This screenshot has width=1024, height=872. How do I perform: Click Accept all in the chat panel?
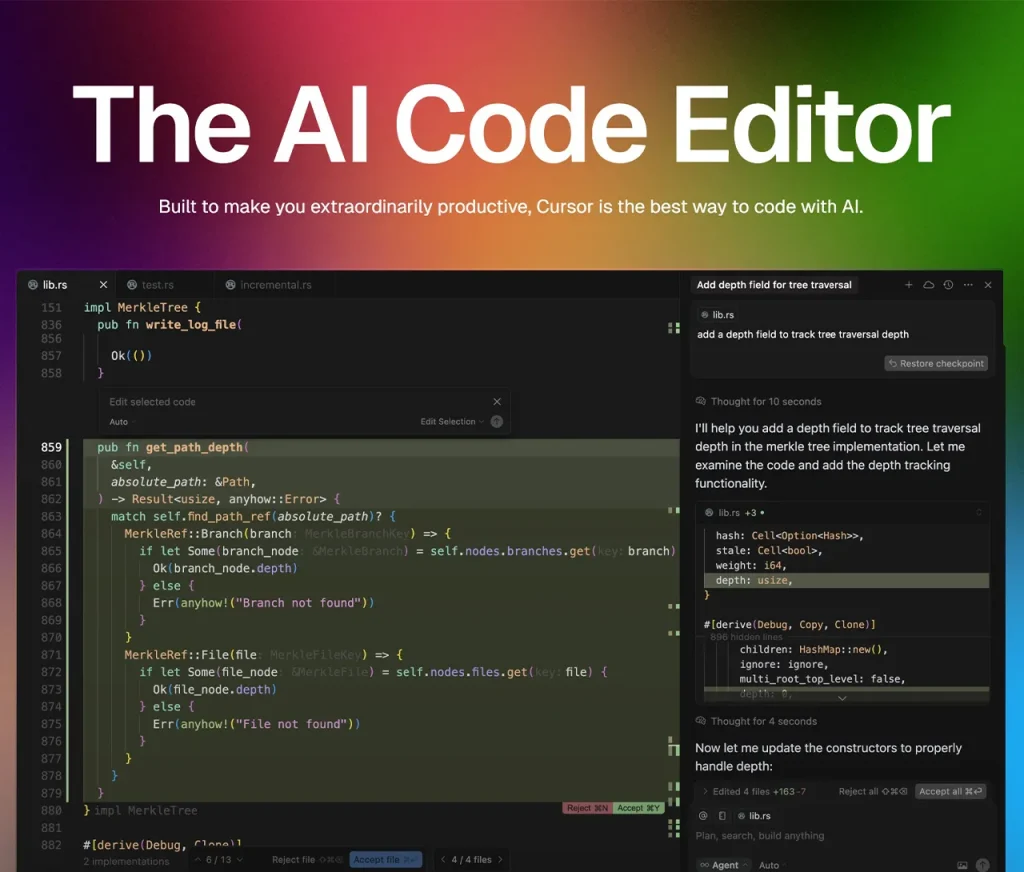click(x=950, y=791)
